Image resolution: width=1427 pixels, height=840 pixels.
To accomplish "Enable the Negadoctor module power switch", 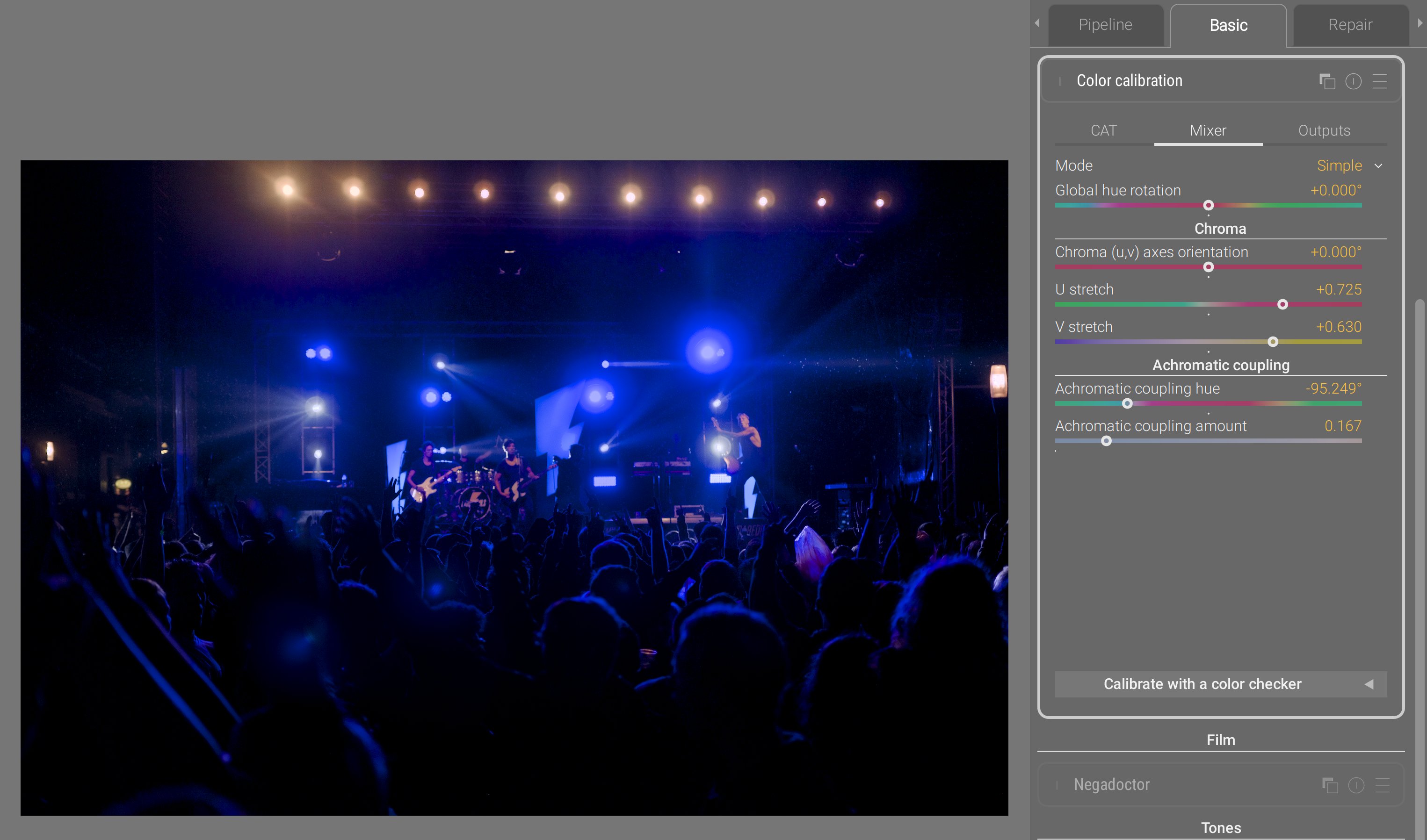I will 1057,785.
